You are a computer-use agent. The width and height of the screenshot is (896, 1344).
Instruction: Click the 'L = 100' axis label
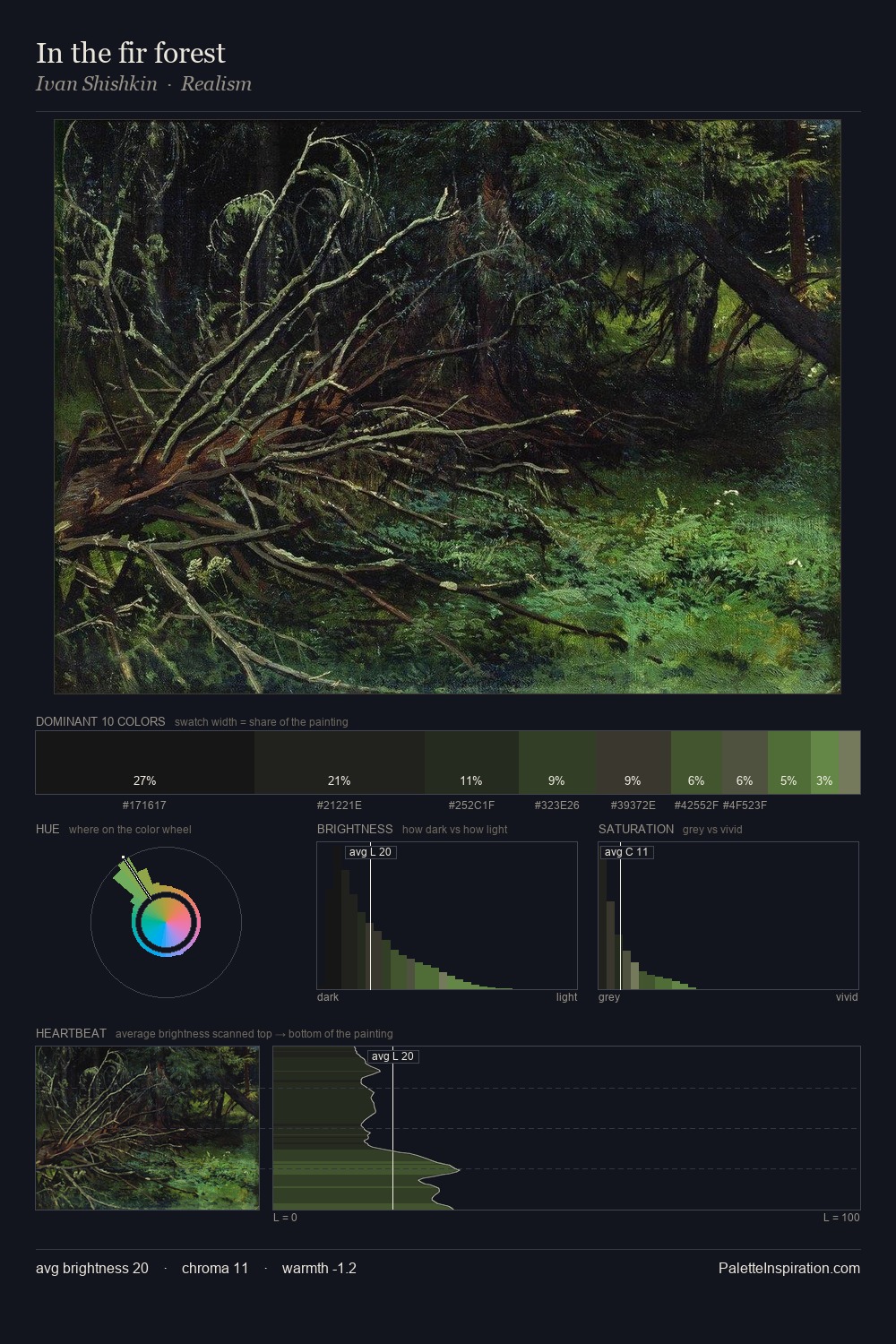coord(841,1218)
